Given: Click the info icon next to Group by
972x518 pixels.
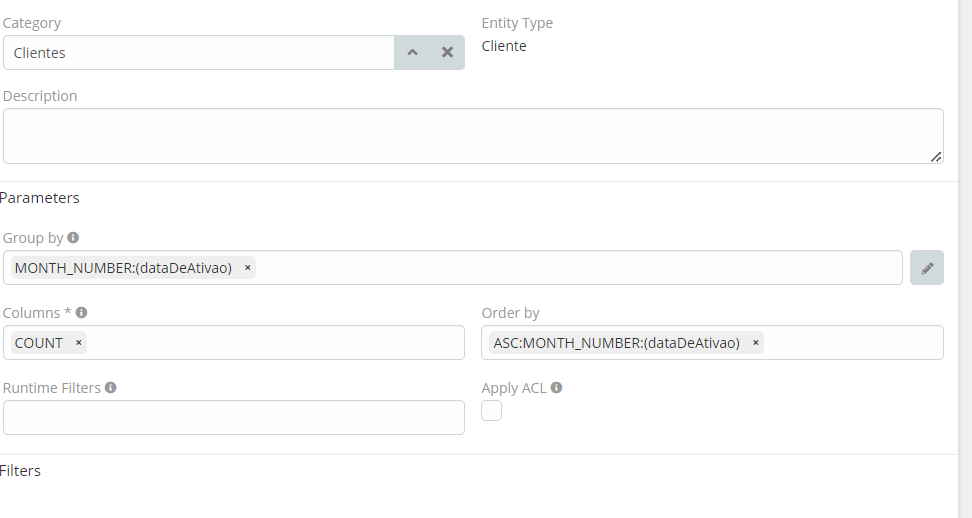Looking at the screenshot, I should (x=73, y=238).
